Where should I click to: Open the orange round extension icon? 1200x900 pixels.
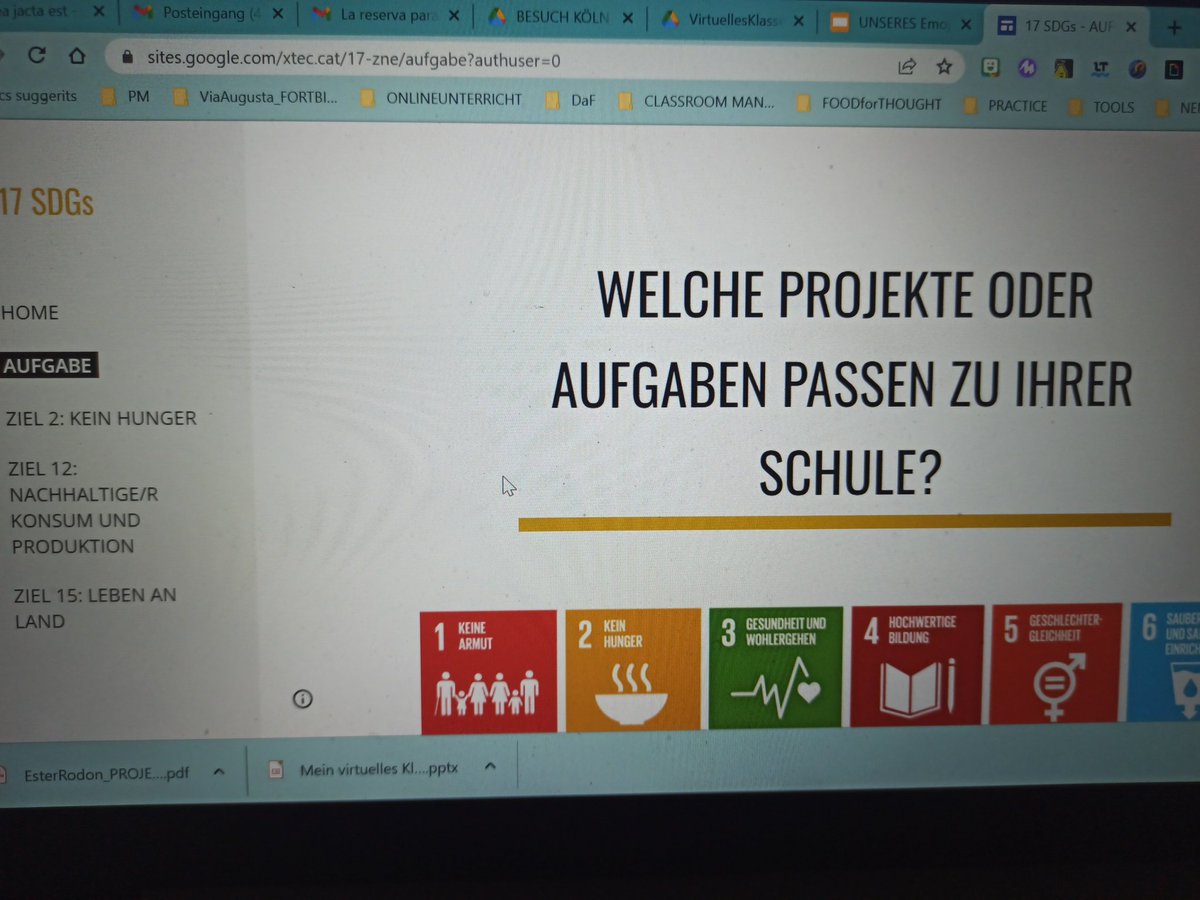click(x=1138, y=69)
